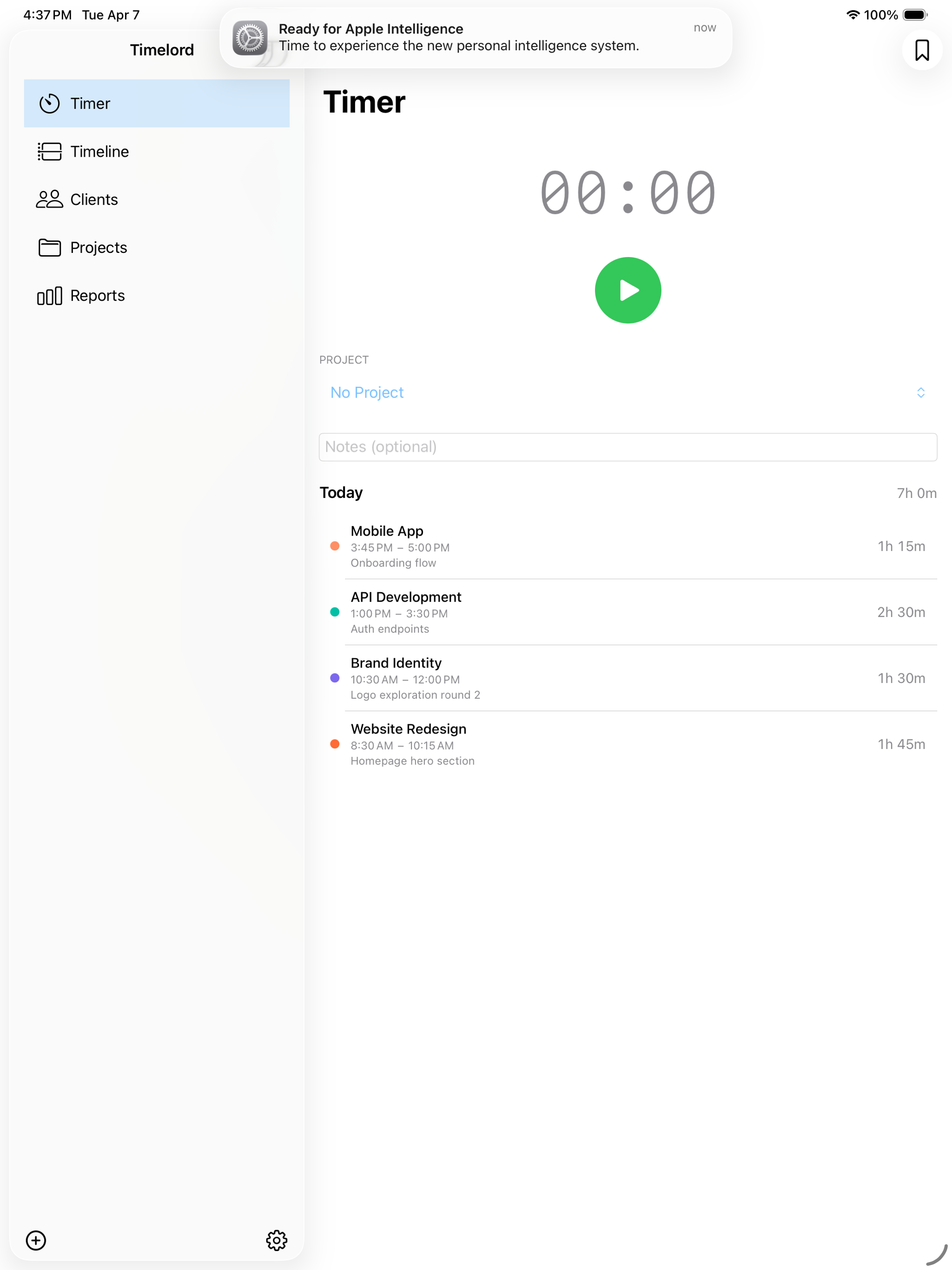
Task: Open the API Development time entry
Action: coord(628,612)
